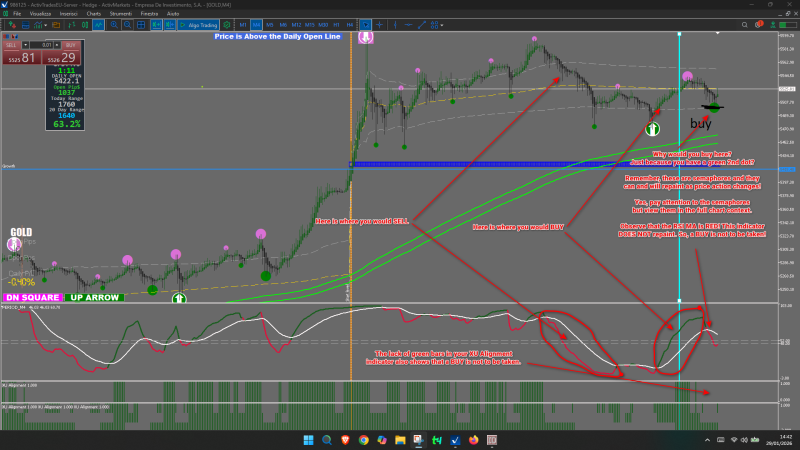This screenshot has height=450, width=800.
Task: Open Firefox from taskbar
Action: pos(473,440)
